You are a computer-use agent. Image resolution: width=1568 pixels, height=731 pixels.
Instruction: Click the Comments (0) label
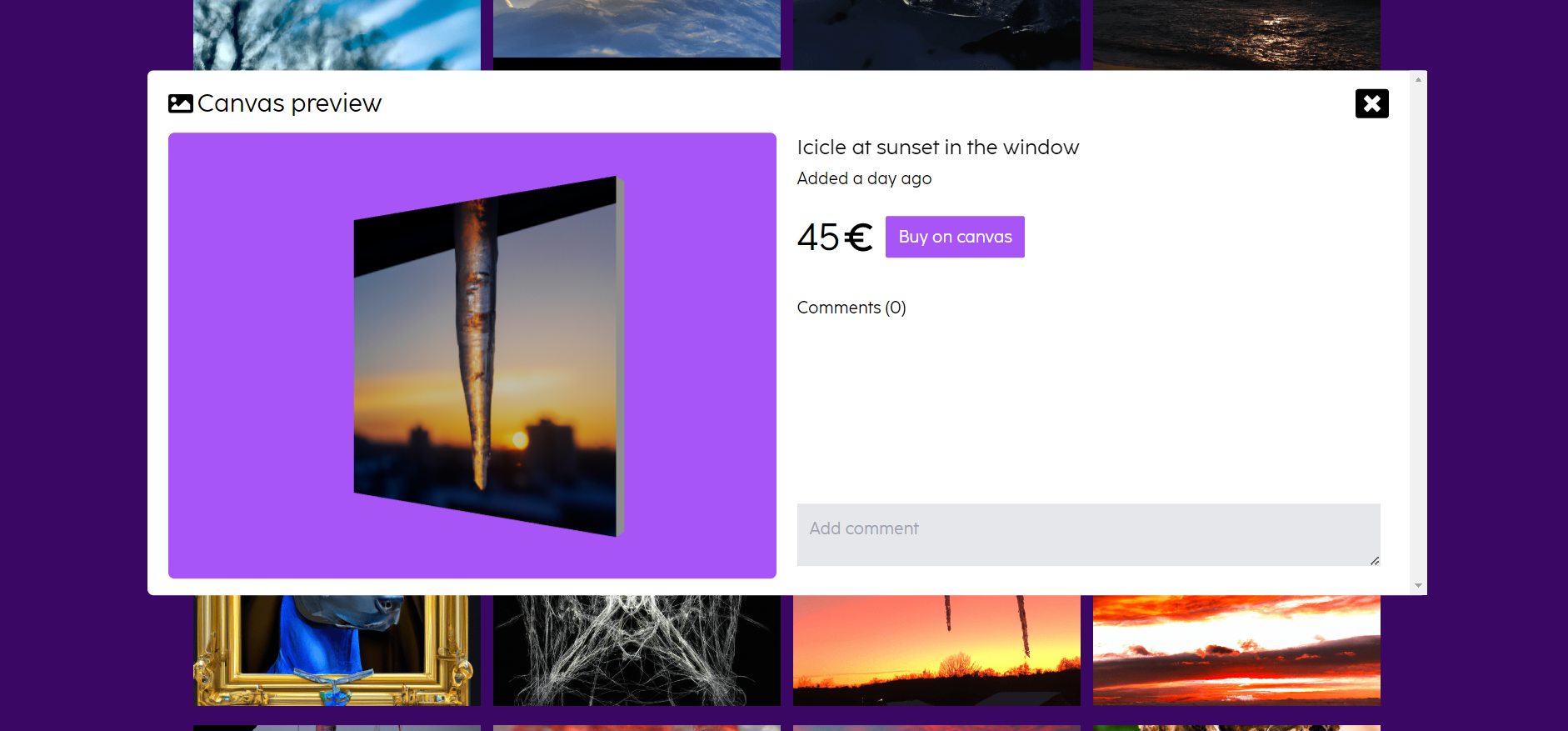coord(851,308)
